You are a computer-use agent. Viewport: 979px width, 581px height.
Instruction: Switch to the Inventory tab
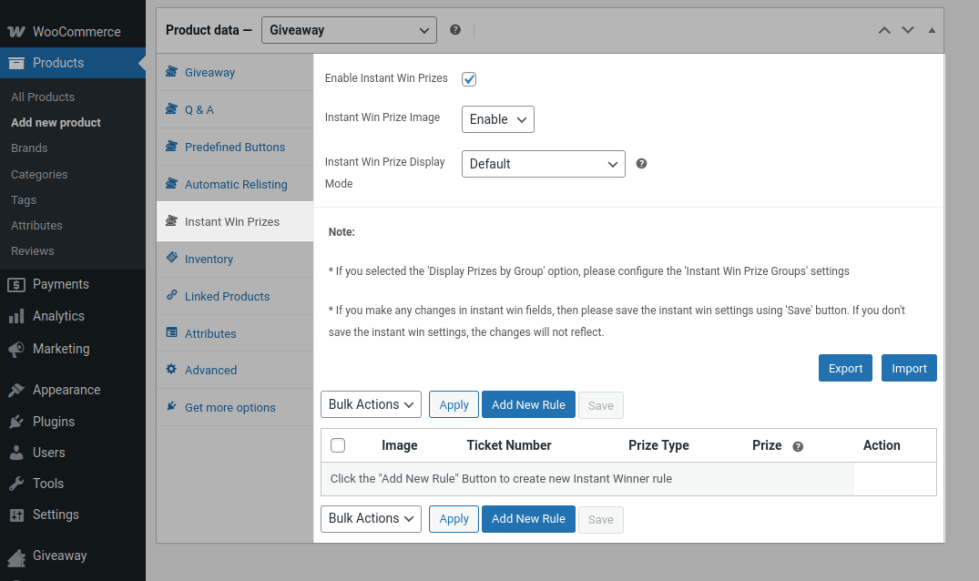click(x=208, y=259)
